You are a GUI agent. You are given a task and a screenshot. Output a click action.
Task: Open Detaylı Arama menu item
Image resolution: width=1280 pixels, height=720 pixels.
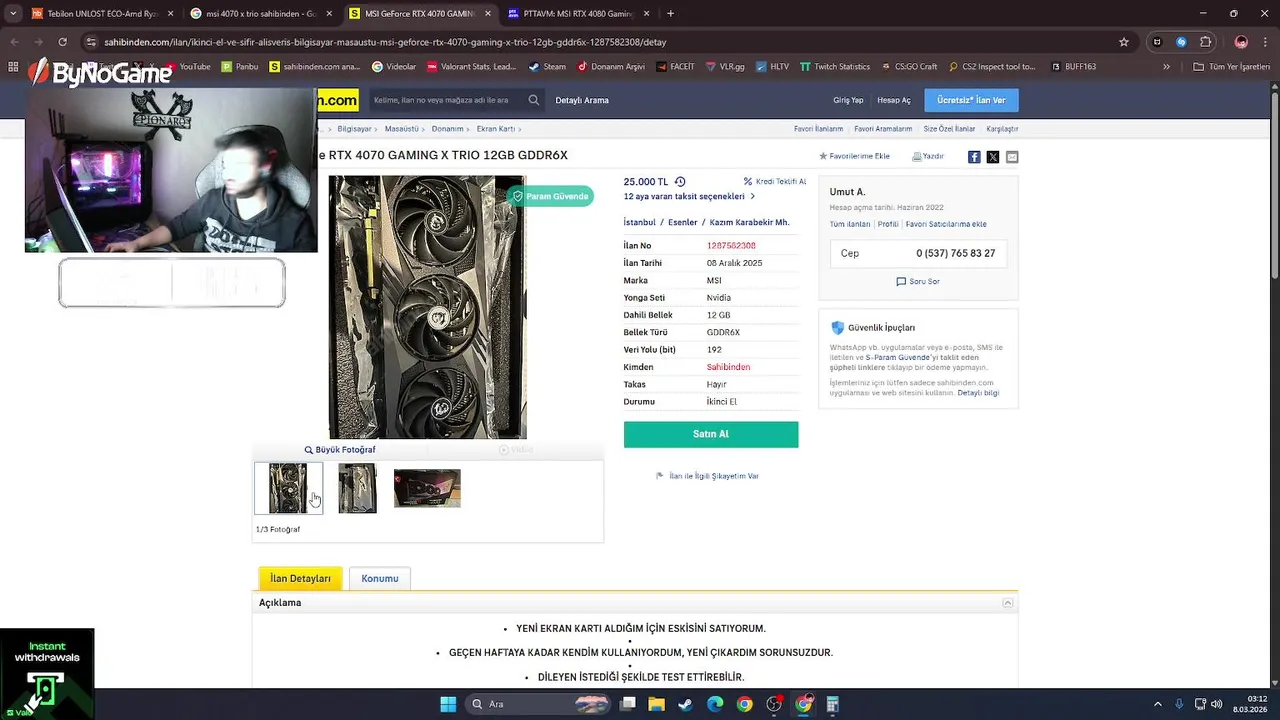(582, 100)
